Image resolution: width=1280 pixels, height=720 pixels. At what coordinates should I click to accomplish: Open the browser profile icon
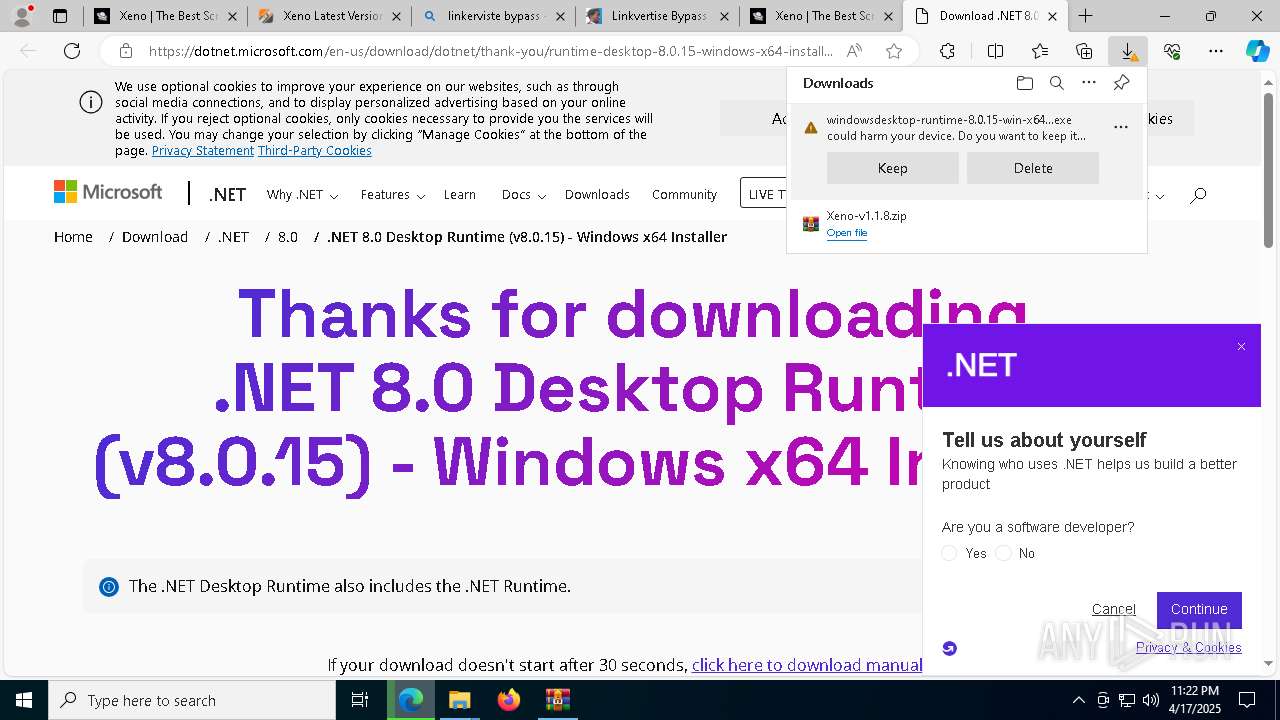click(21, 16)
